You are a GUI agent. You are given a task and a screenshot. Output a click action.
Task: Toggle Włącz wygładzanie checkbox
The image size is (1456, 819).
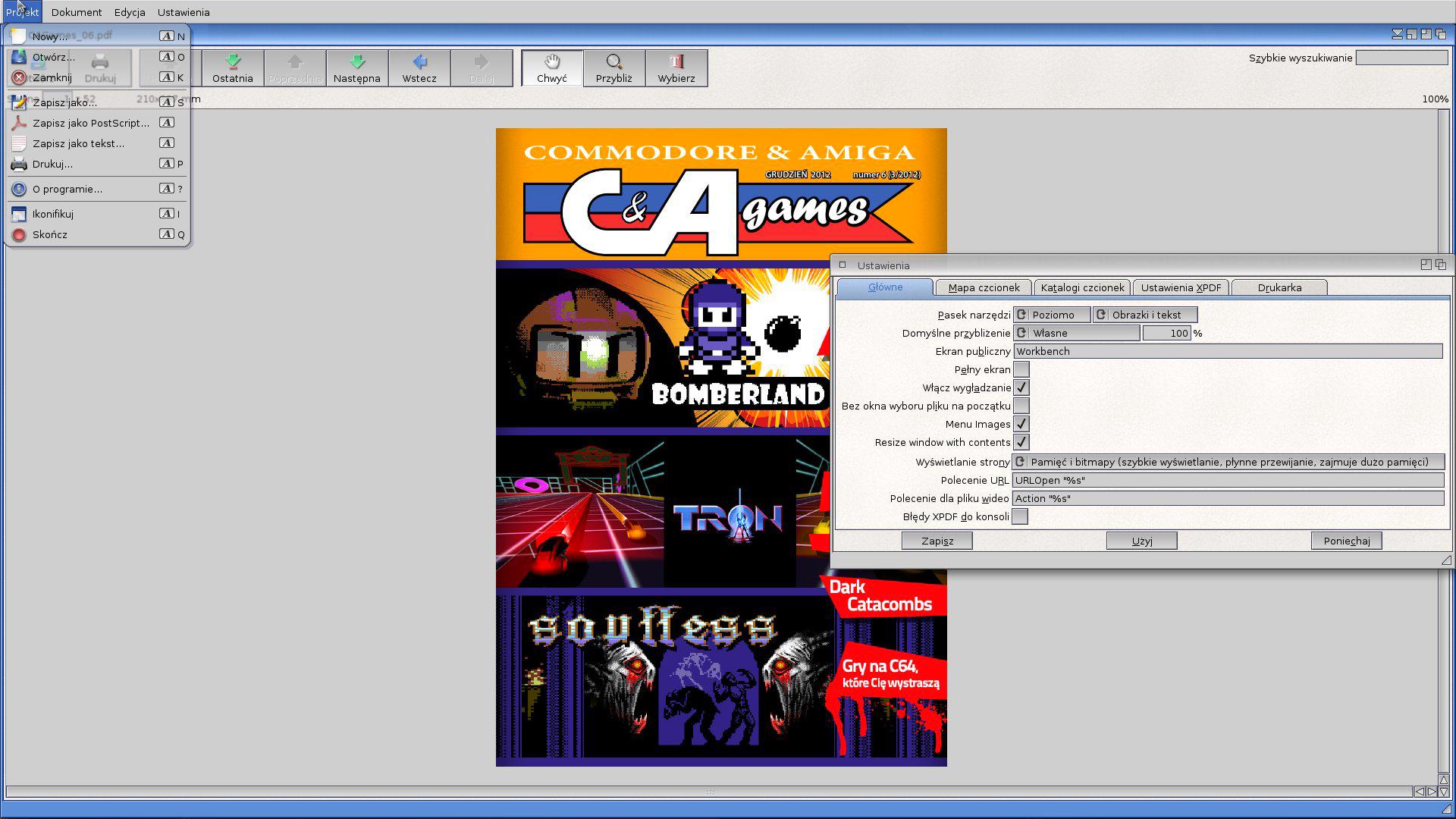coord(1021,388)
